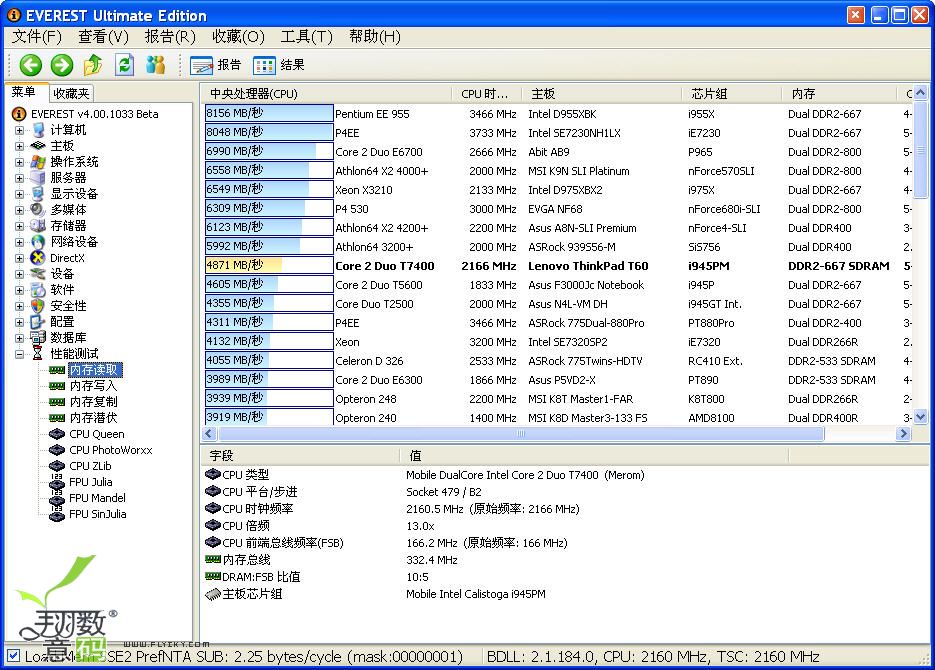Image resolution: width=935 pixels, height=670 pixels.
Task: Toggle the status bar checkbox at bottom left
Action: 13,656
